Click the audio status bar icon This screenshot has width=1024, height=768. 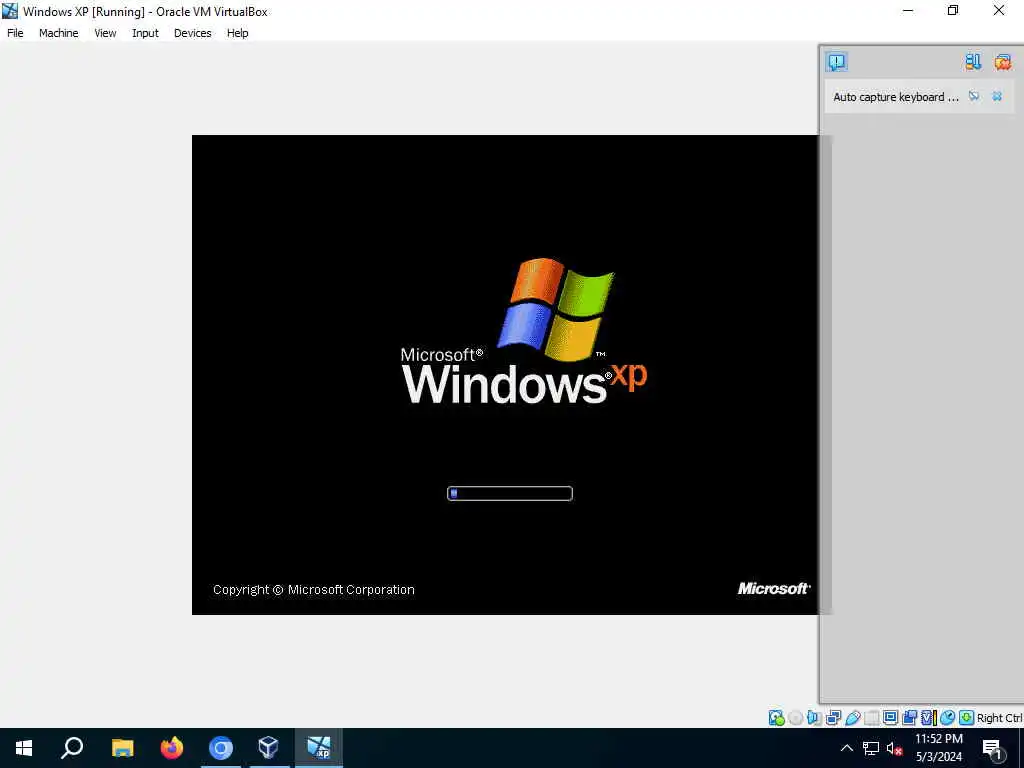[814, 718]
